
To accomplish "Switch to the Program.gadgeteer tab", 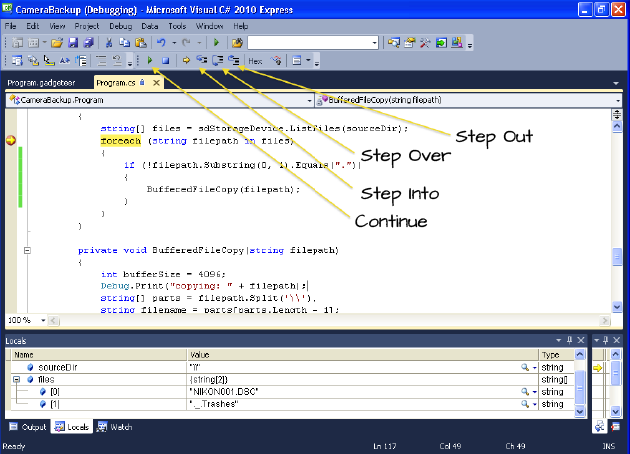I will pos(41,83).
